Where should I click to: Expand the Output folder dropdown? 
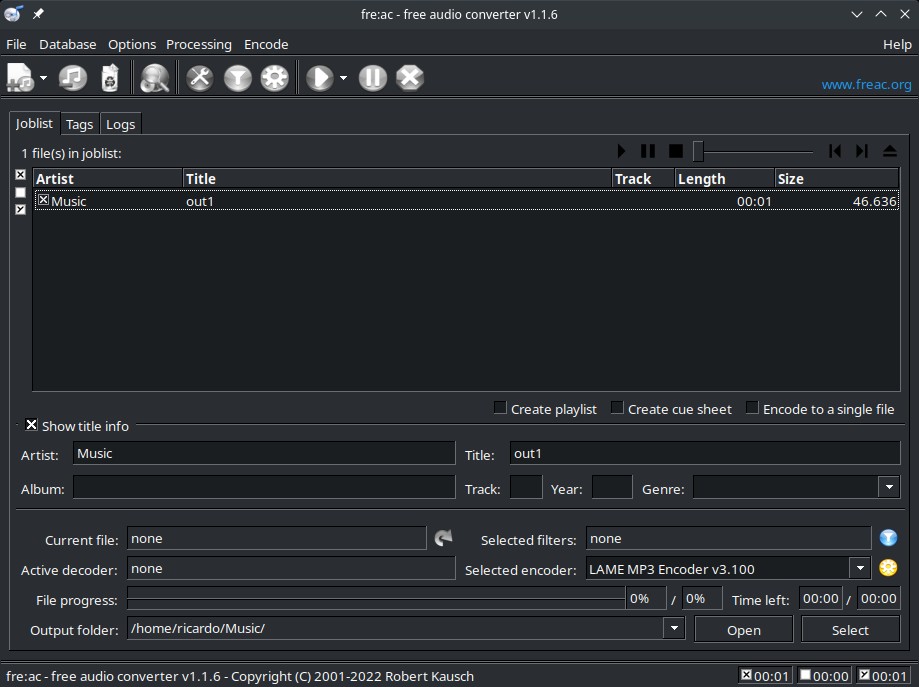674,628
